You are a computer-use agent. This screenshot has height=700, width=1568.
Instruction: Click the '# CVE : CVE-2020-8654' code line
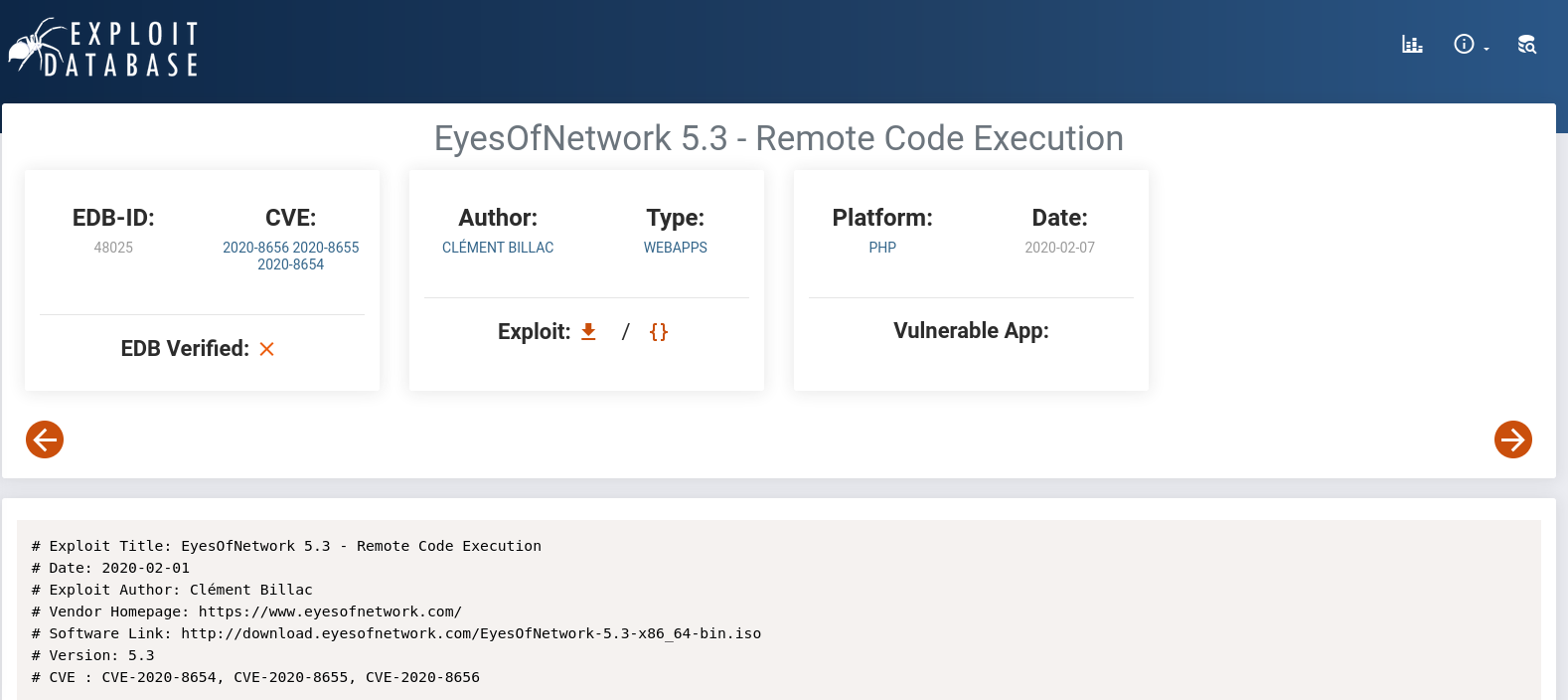(255, 677)
